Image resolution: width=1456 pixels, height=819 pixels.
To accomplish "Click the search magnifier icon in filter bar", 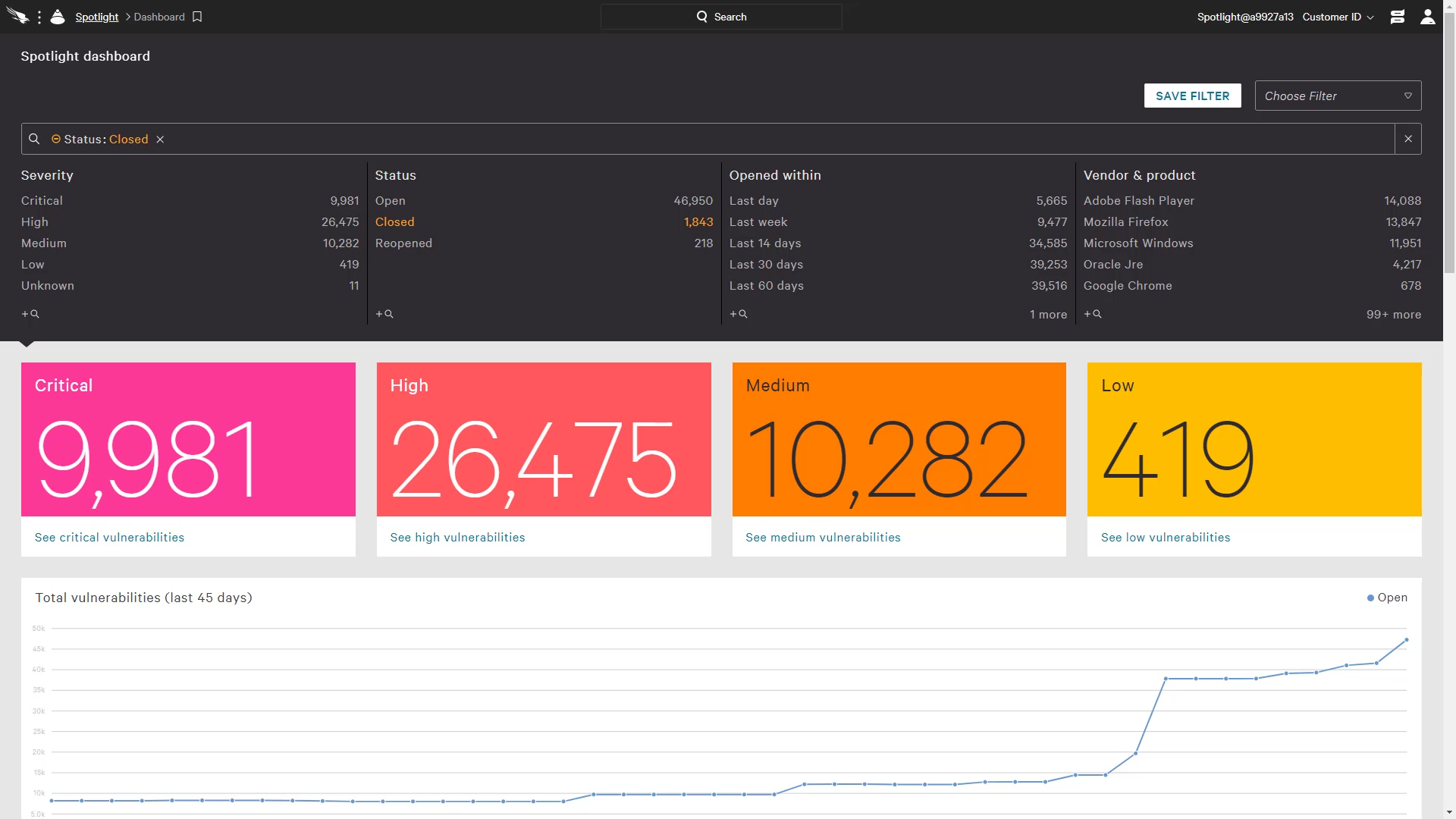I will click(x=34, y=139).
